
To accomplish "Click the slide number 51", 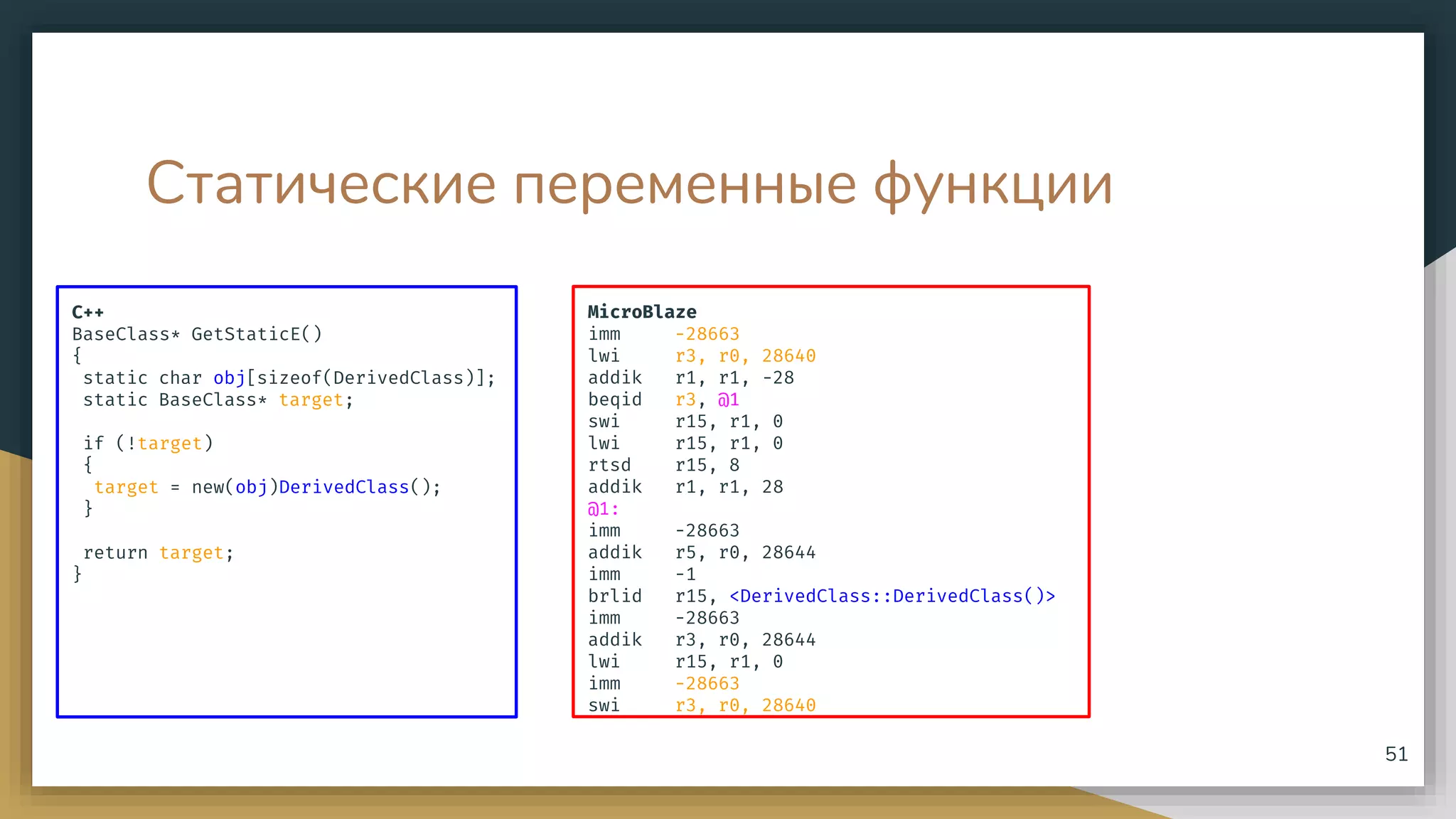I will tap(1396, 754).
